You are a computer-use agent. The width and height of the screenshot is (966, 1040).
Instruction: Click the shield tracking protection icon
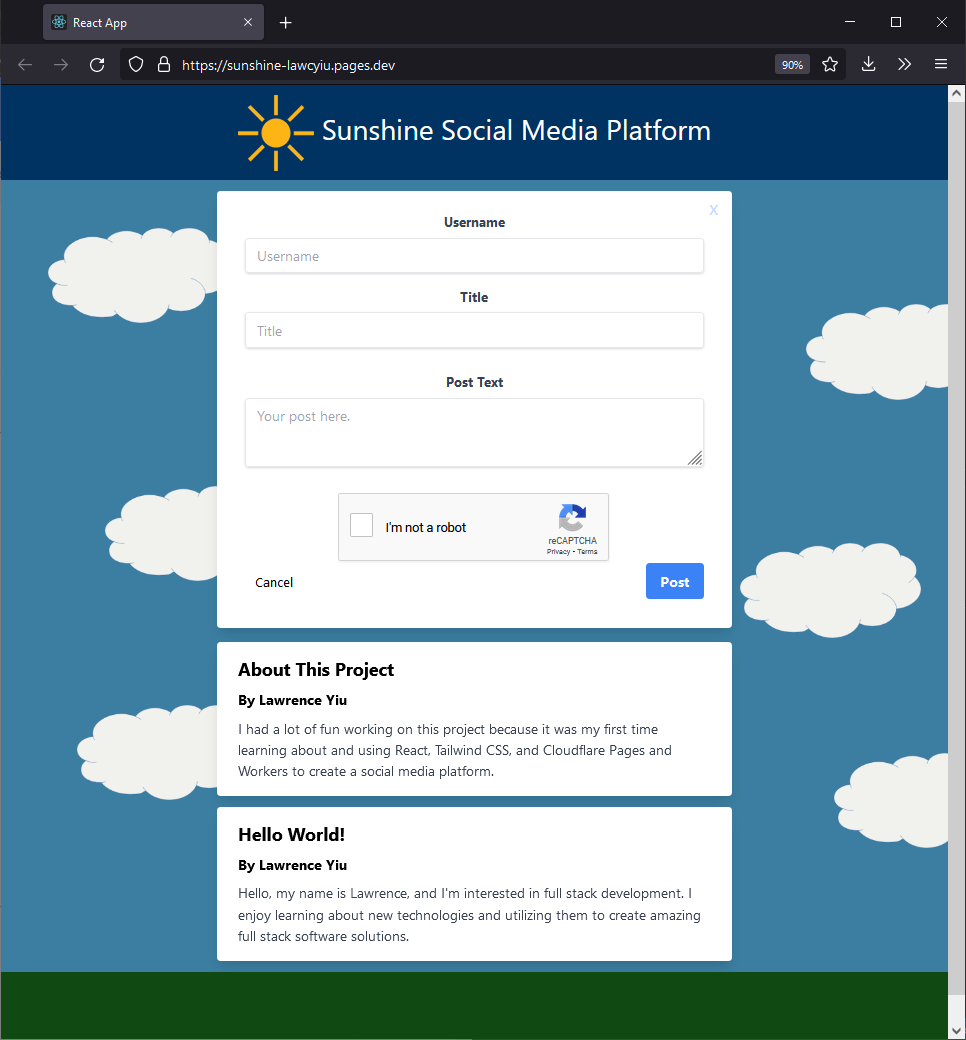[x=135, y=63]
